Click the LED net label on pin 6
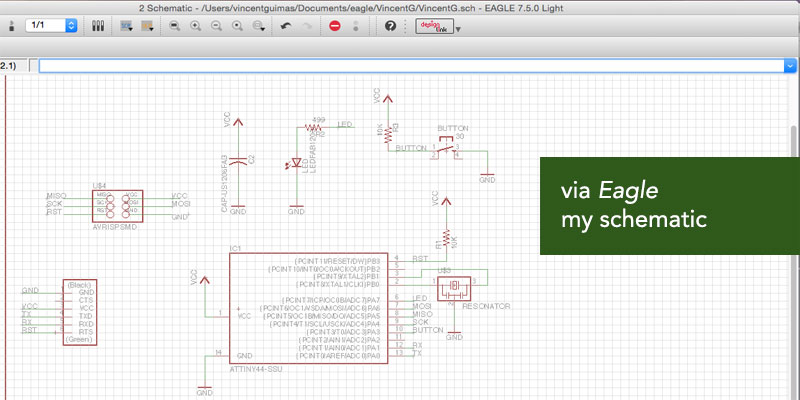The width and height of the screenshot is (800, 400). (419, 298)
